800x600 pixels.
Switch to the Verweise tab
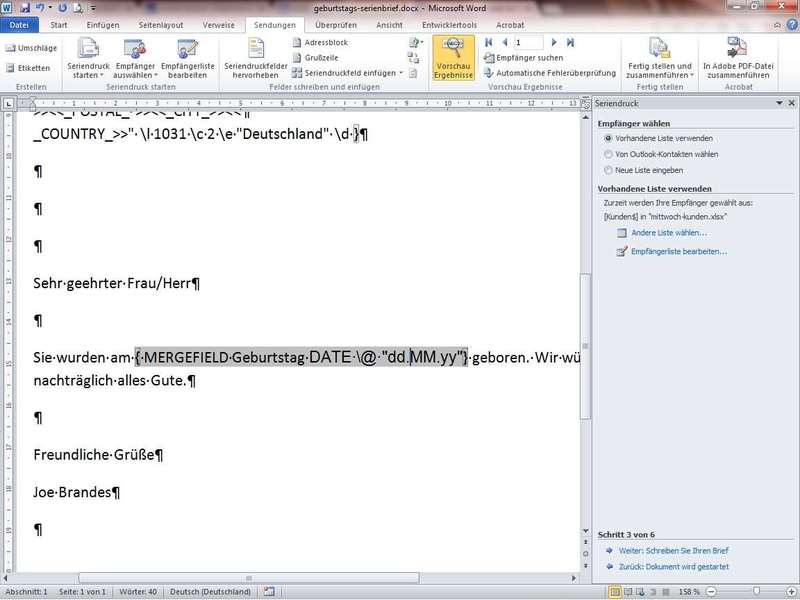tap(218, 24)
